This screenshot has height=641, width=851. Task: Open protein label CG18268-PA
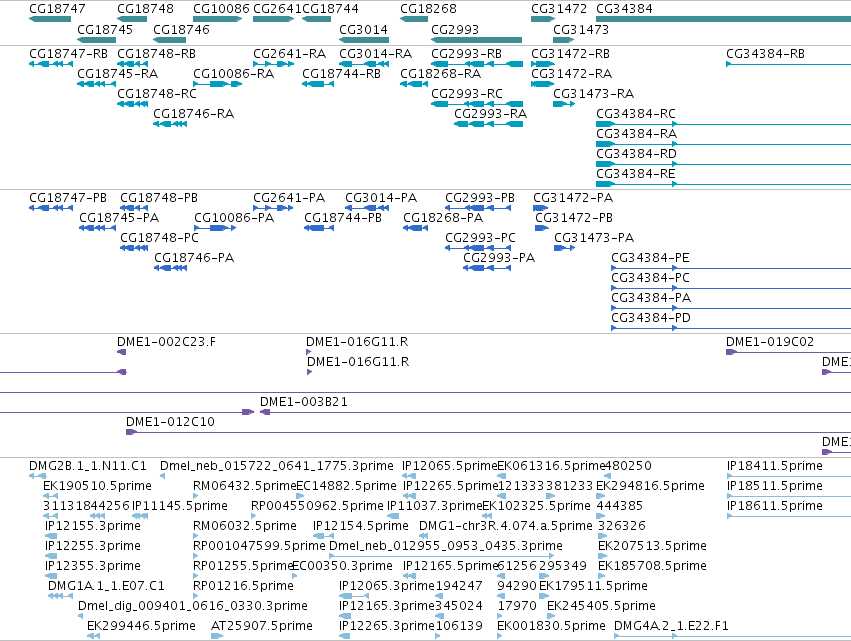(x=443, y=218)
